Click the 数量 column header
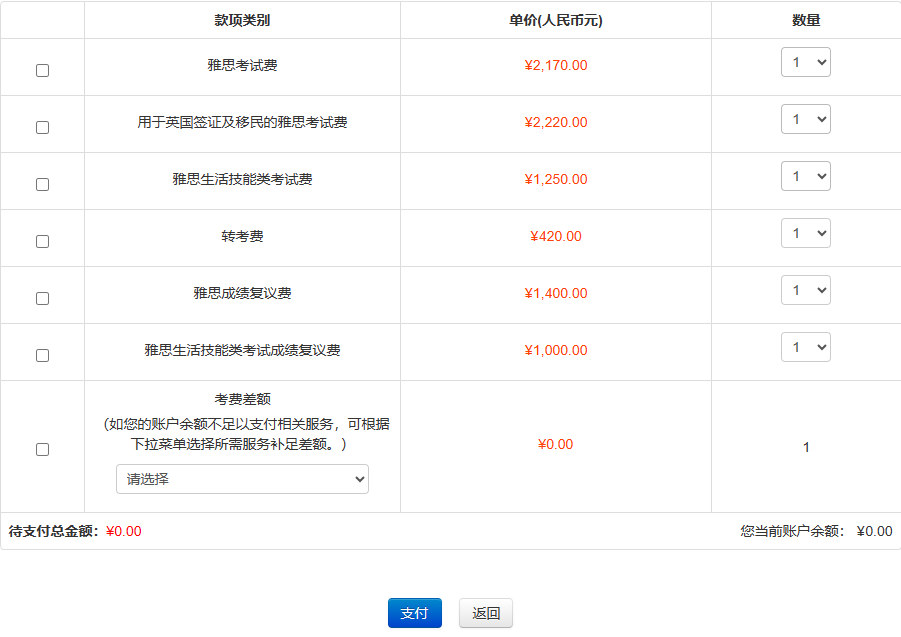This screenshot has height=637, width=901. [806, 21]
